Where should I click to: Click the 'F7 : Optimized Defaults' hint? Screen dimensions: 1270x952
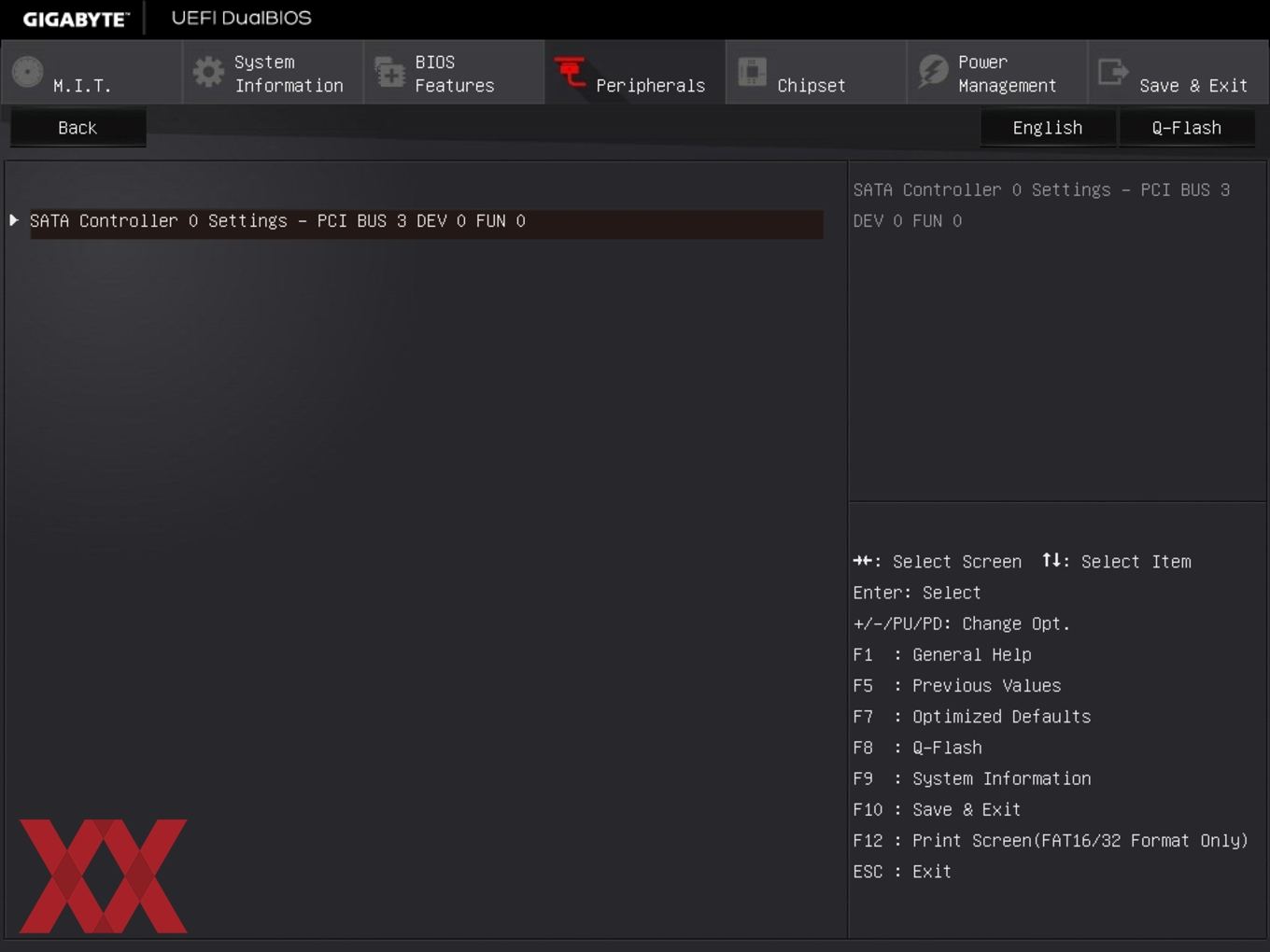click(x=972, y=716)
